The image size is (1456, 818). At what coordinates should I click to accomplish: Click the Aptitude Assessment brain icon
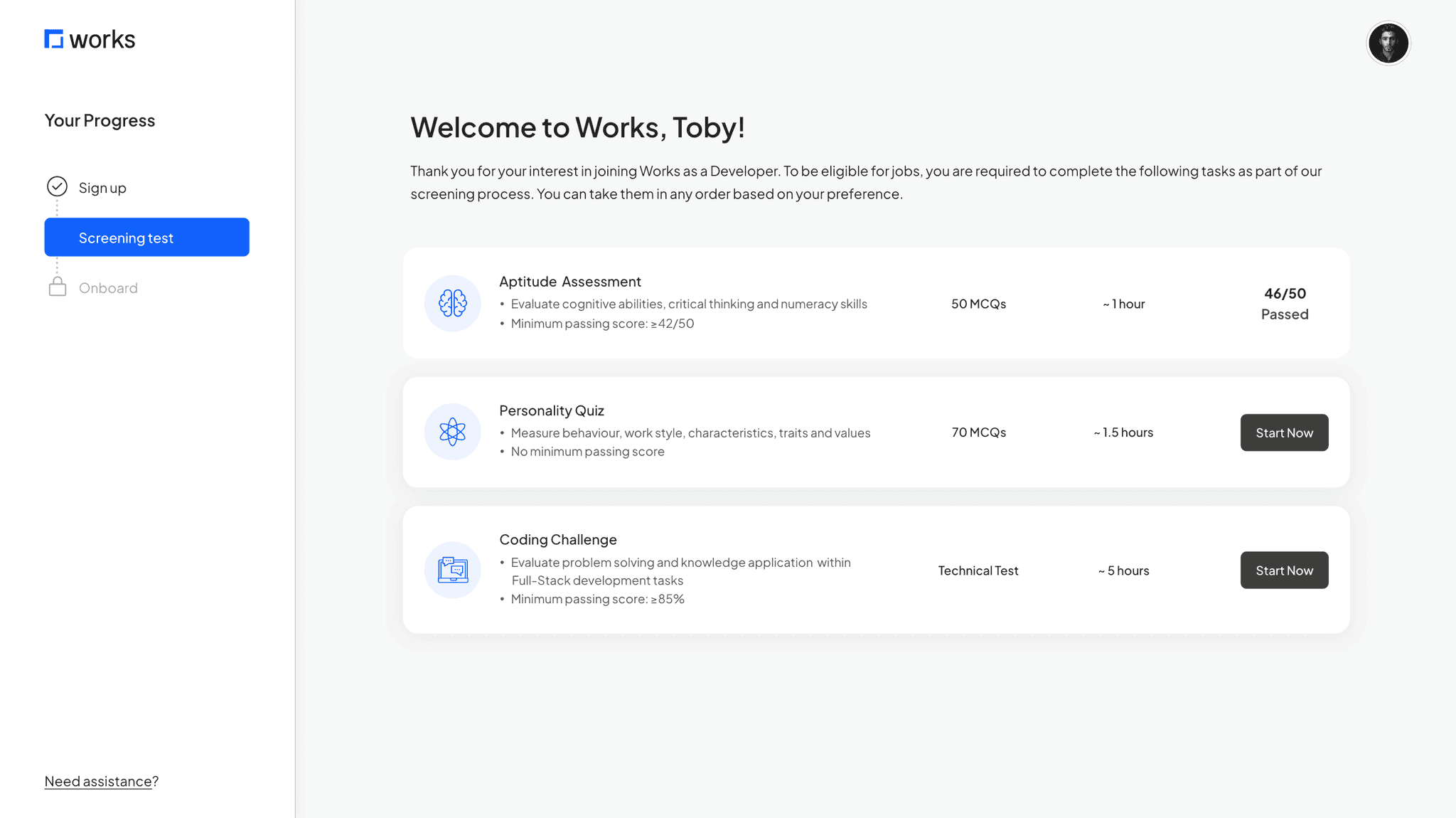click(453, 303)
